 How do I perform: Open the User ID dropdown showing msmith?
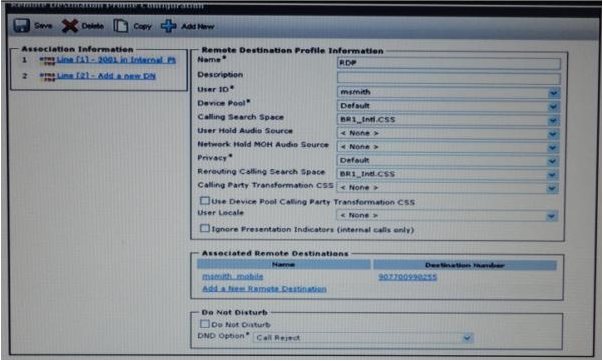click(x=448, y=92)
